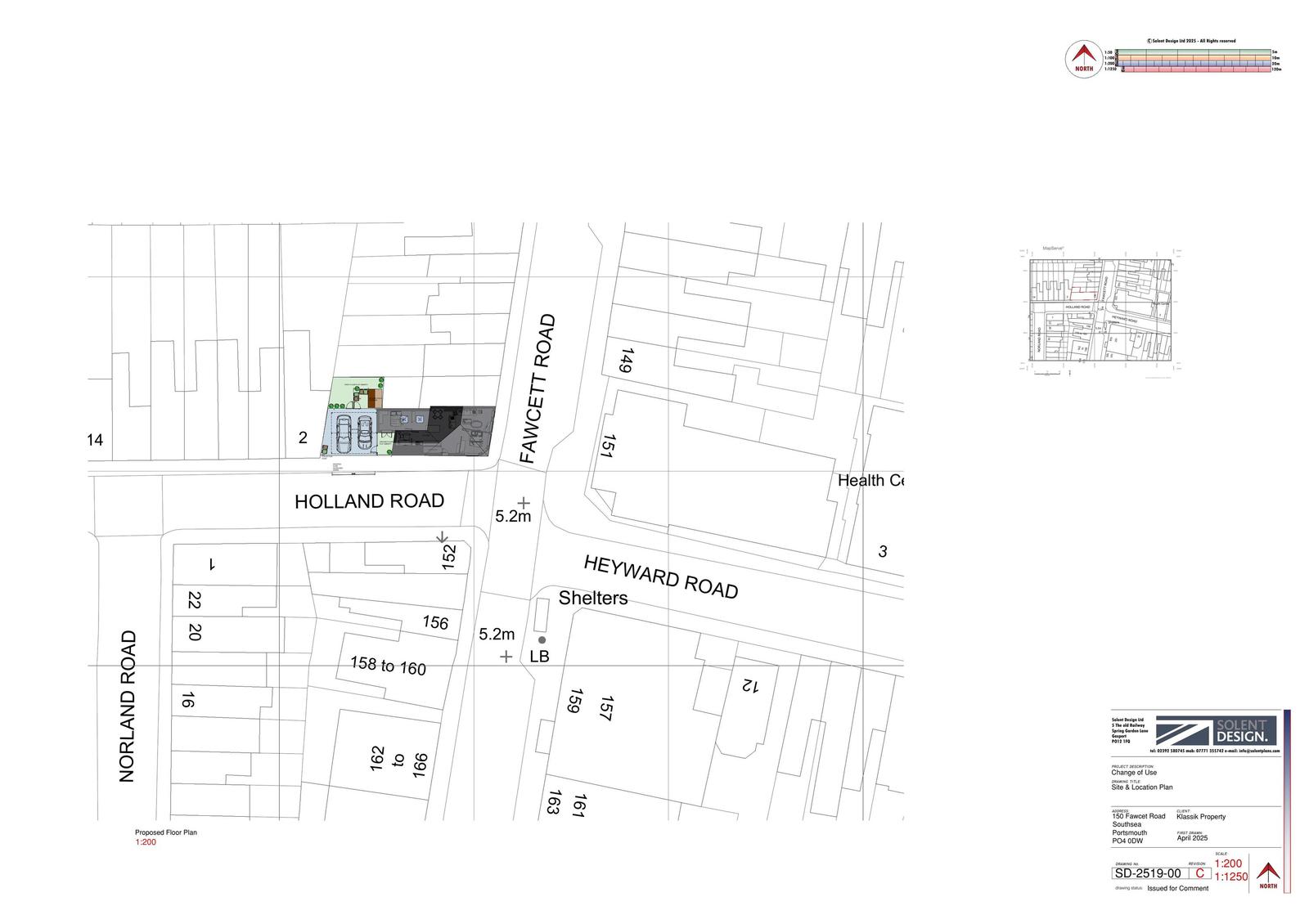Click the 'Proposed Floor Plan 1:200' caption
Image resolution: width=1309 pixels, height=924 pixels.
164,836
